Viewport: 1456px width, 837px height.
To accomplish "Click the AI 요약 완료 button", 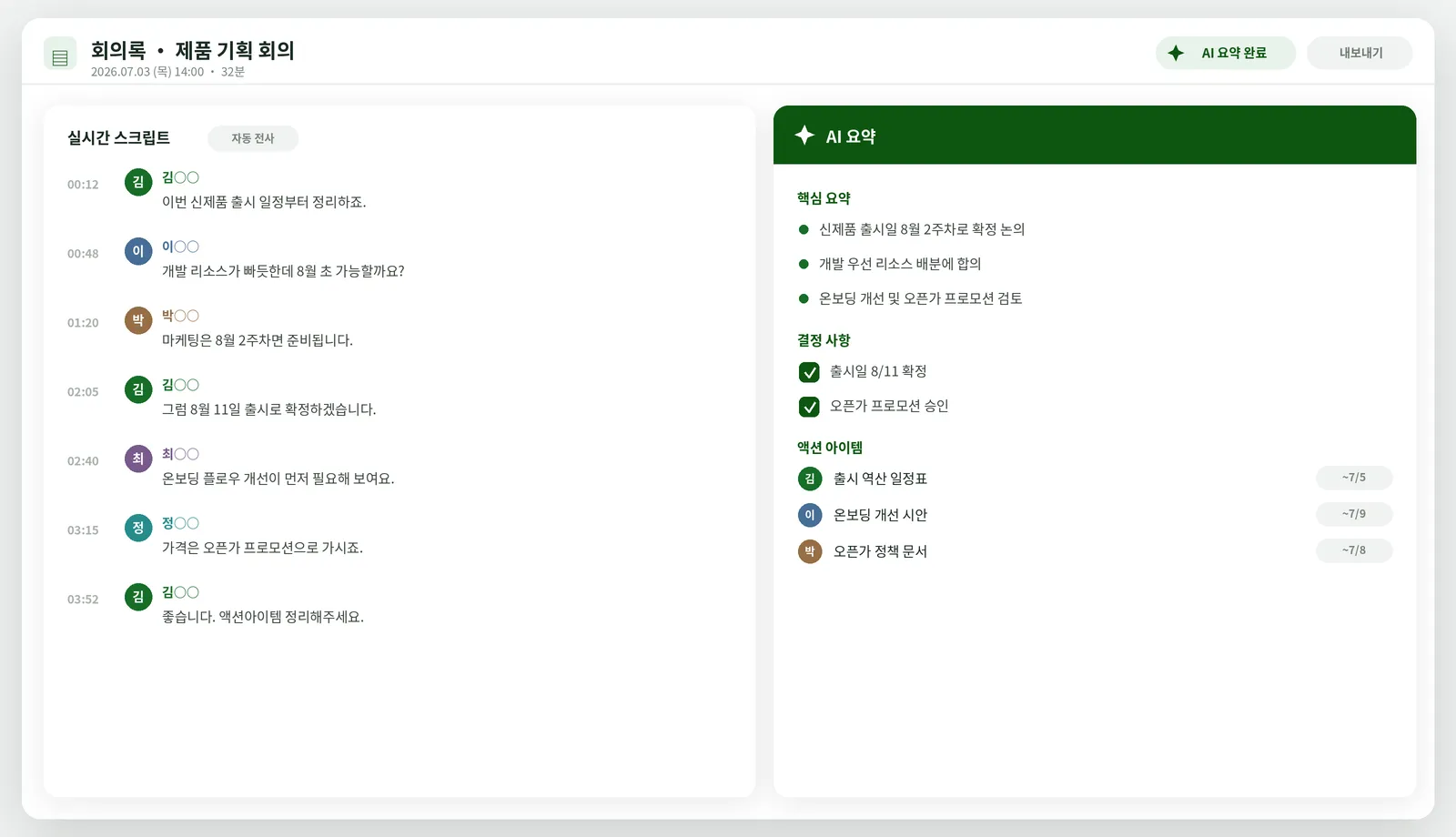I will click(1226, 53).
